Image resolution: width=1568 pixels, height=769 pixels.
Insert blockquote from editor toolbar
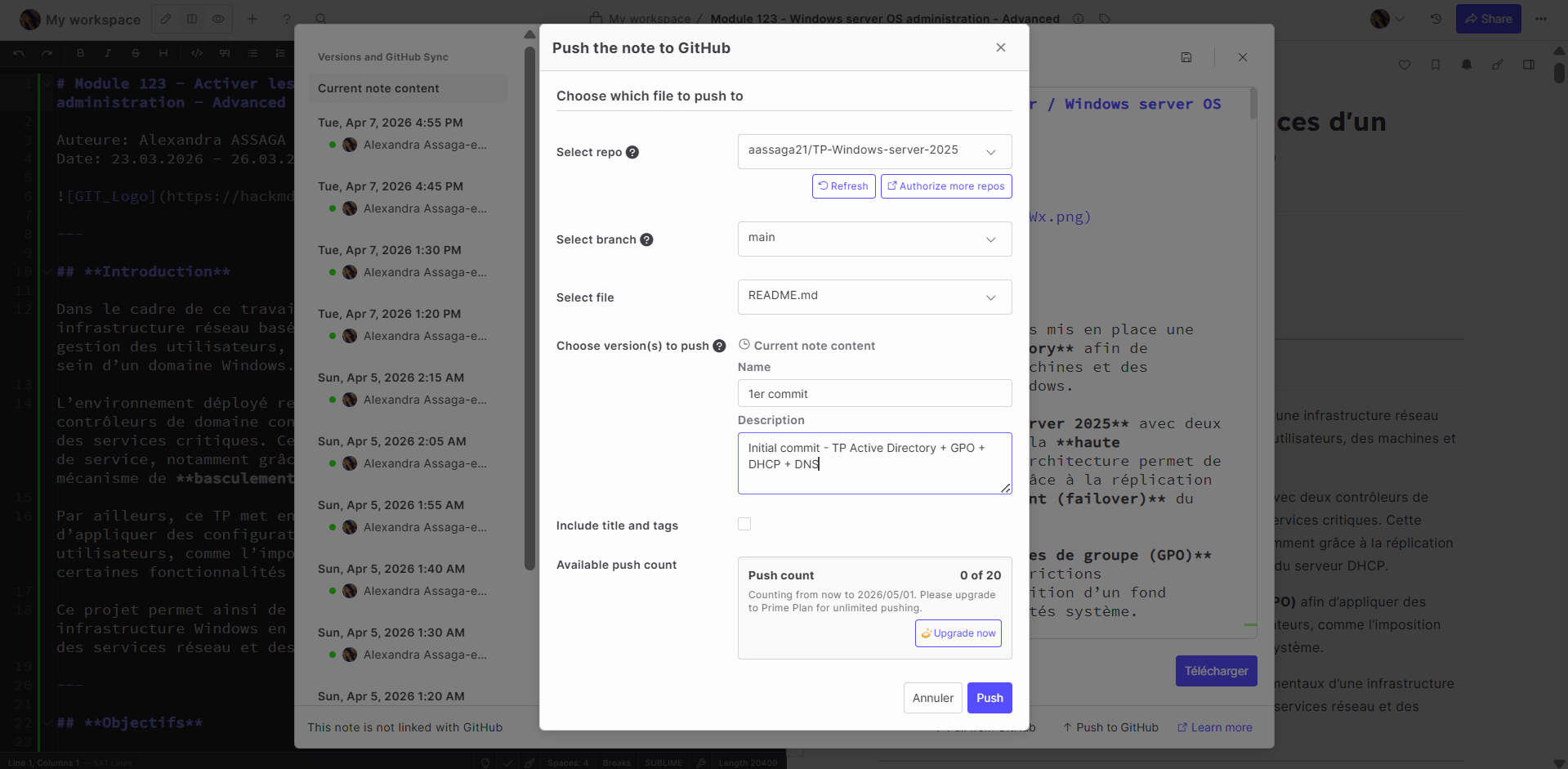pos(225,53)
